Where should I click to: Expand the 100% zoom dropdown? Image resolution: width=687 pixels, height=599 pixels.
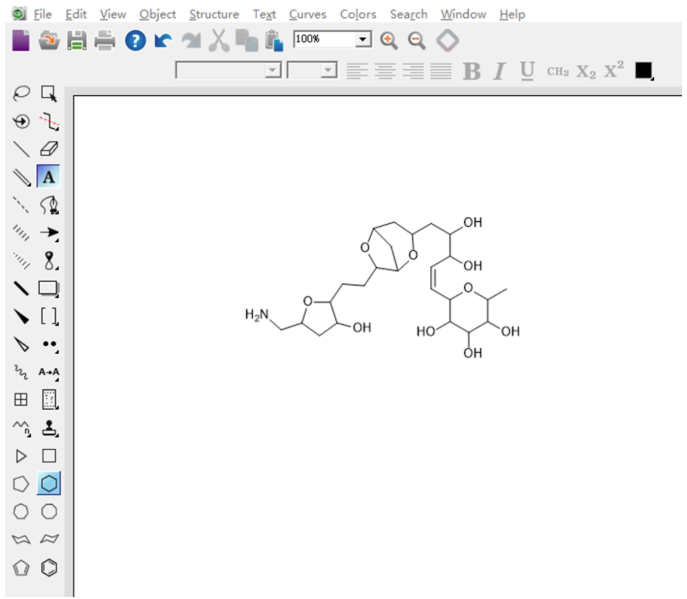[362, 39]
